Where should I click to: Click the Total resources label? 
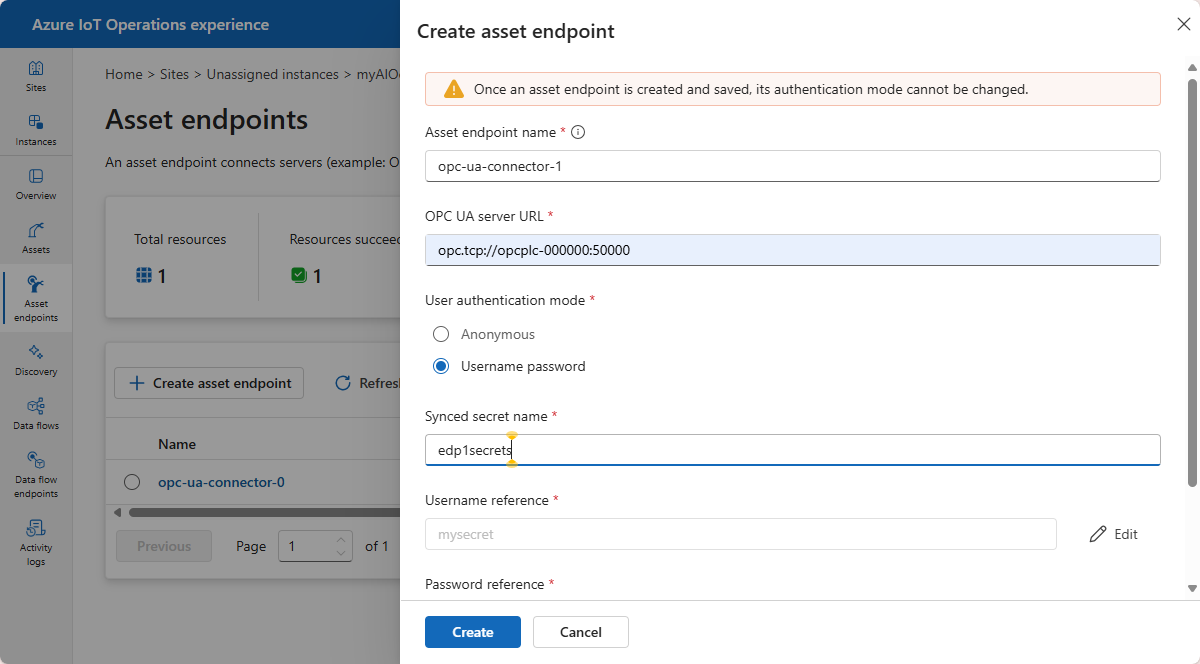[180, 239]
